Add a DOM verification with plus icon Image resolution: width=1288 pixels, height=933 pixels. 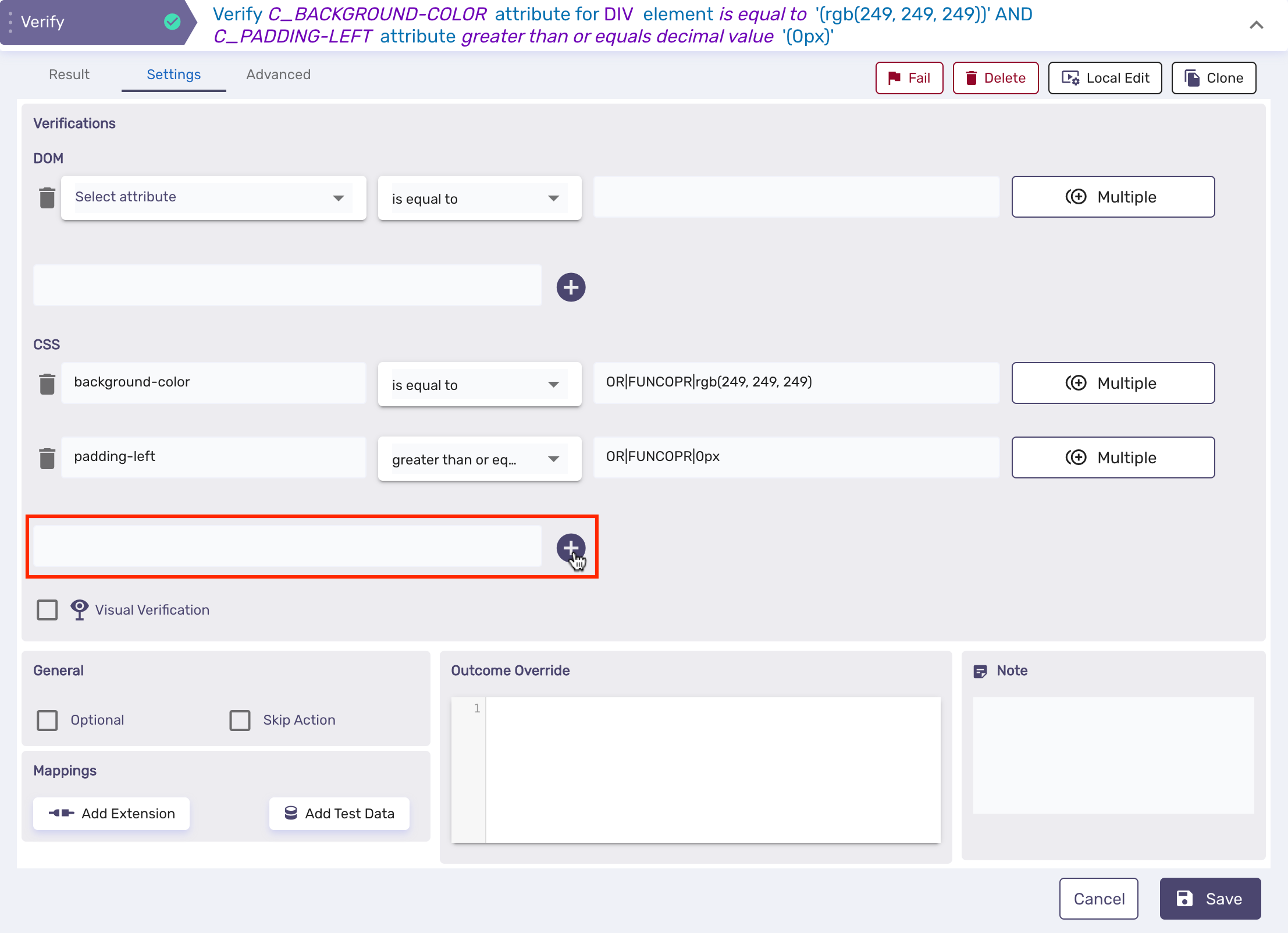571,287
